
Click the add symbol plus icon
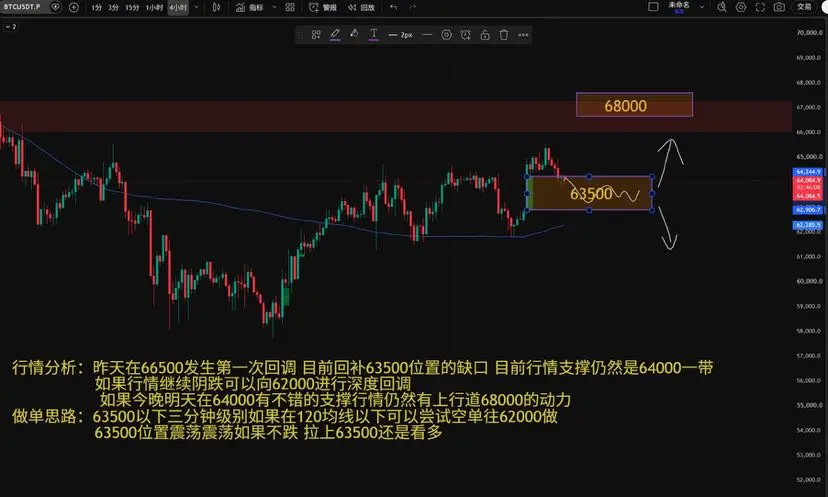pos(73,7)
